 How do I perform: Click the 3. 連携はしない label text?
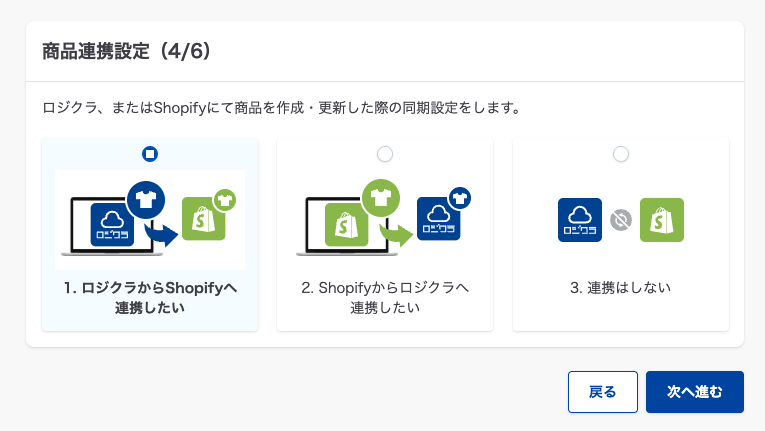pyautogui.click(x=621, y=288)
